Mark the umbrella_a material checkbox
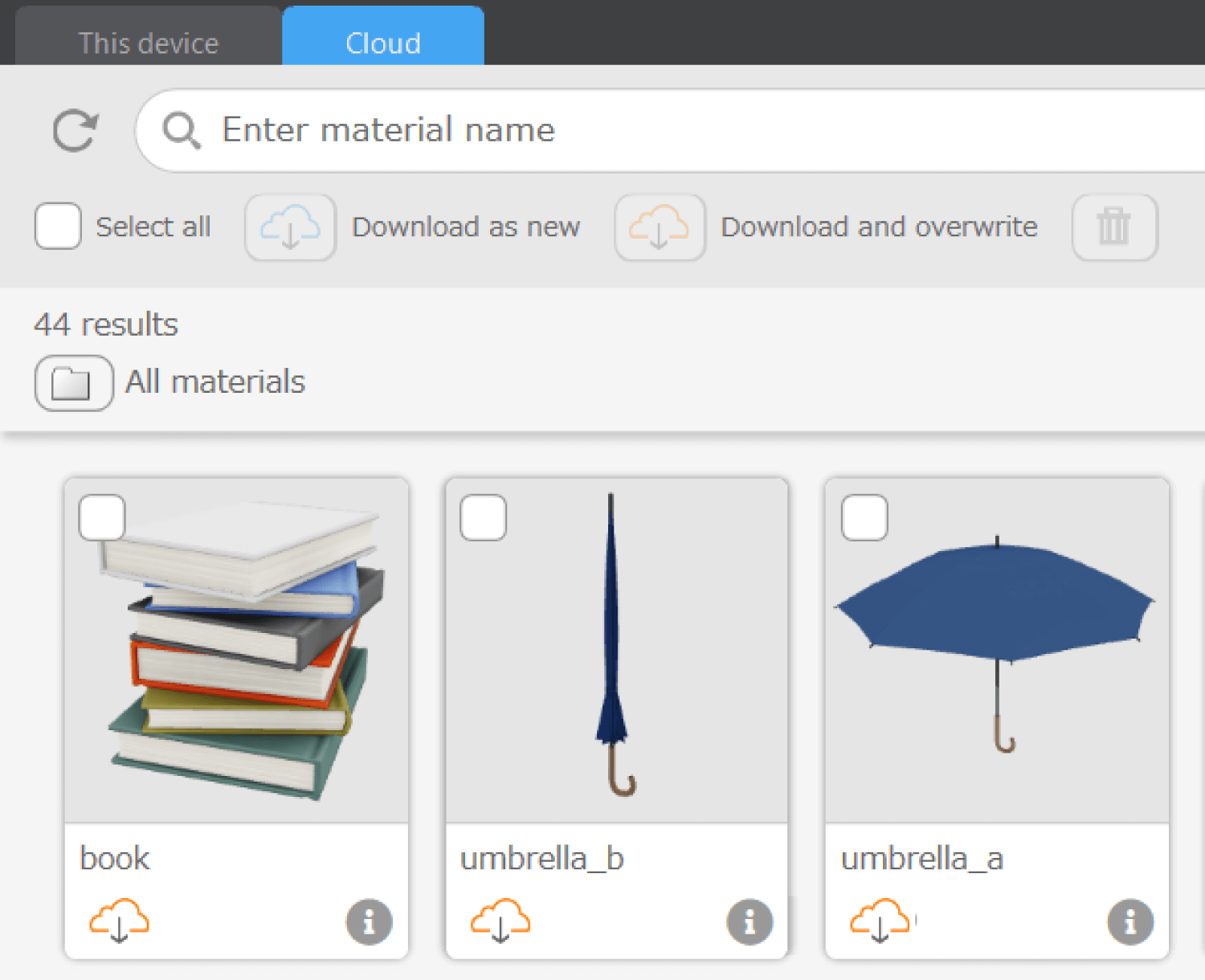Image resolution: width=1205 pixels, height=980 pixels. tap(864, 517)
